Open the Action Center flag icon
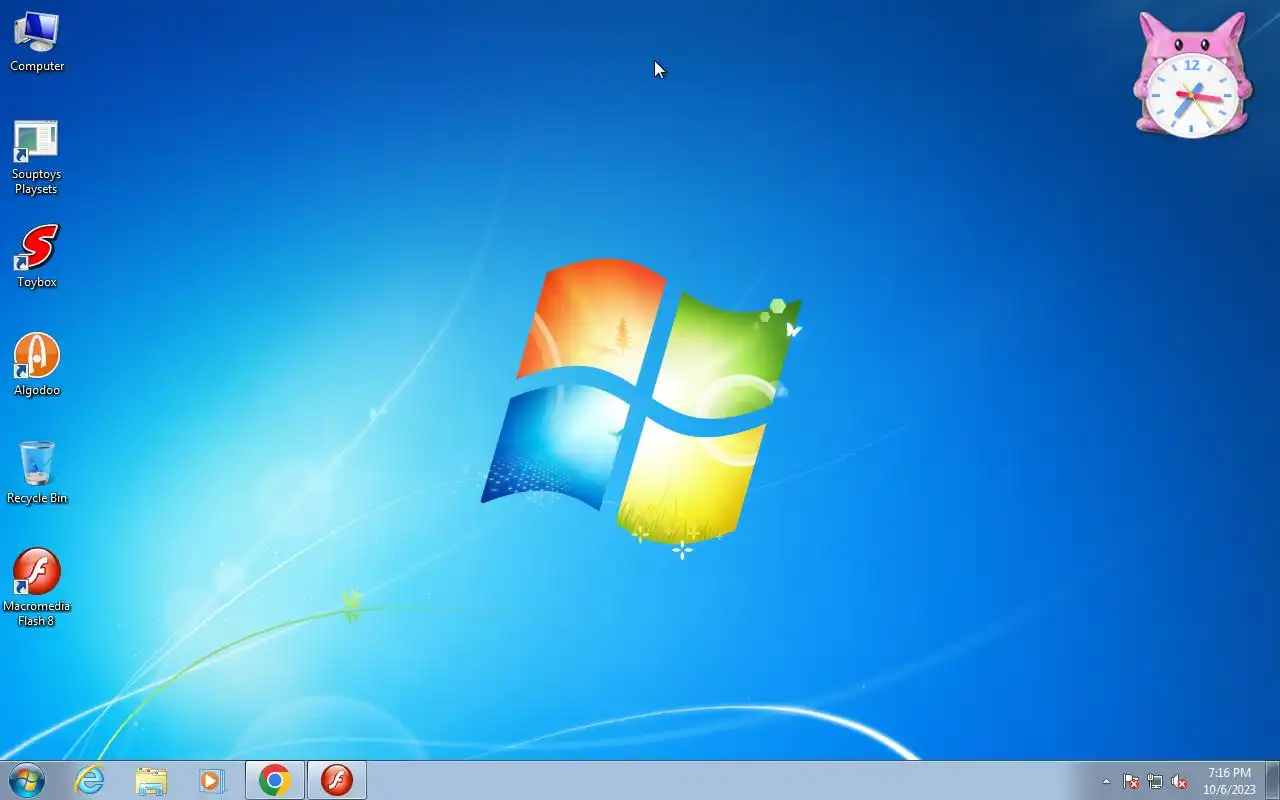 click(1131, 781)
